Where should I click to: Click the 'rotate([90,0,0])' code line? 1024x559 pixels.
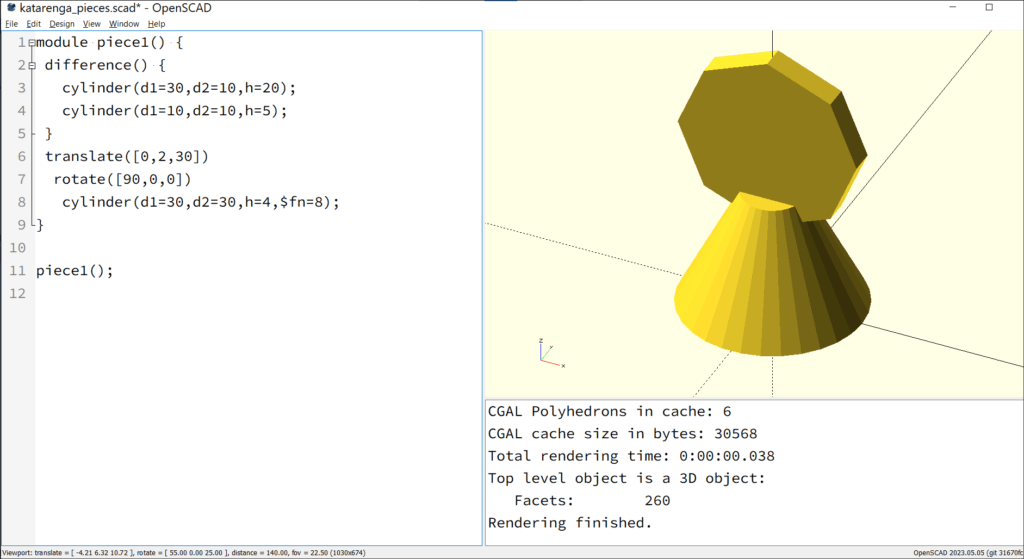[x=122, y=179]
